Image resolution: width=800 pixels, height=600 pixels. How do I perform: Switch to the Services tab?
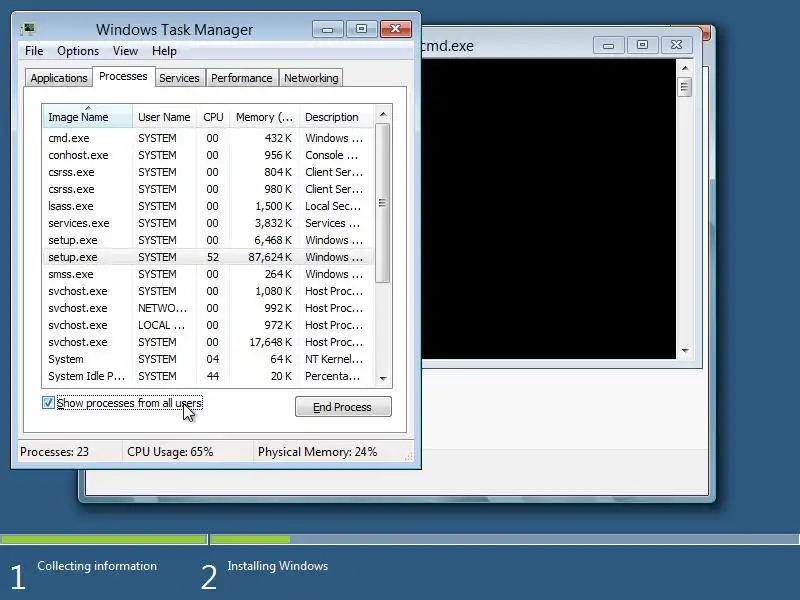click(179, 78)
